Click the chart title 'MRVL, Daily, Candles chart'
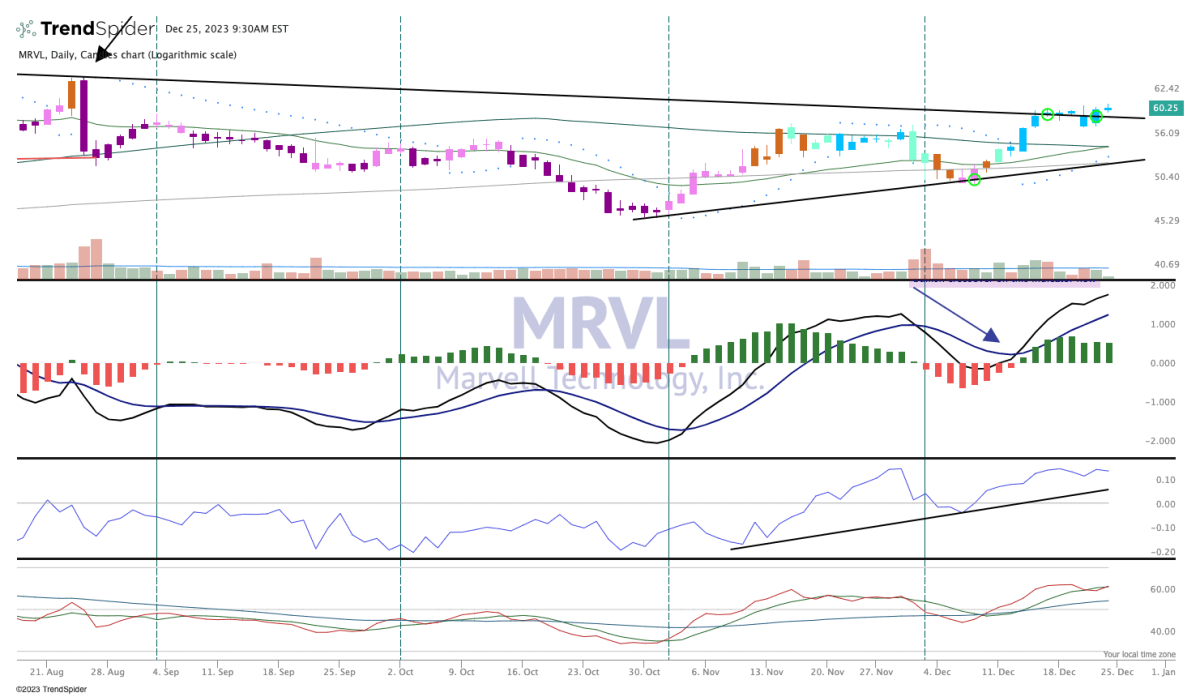 click(x=127, y=55)
